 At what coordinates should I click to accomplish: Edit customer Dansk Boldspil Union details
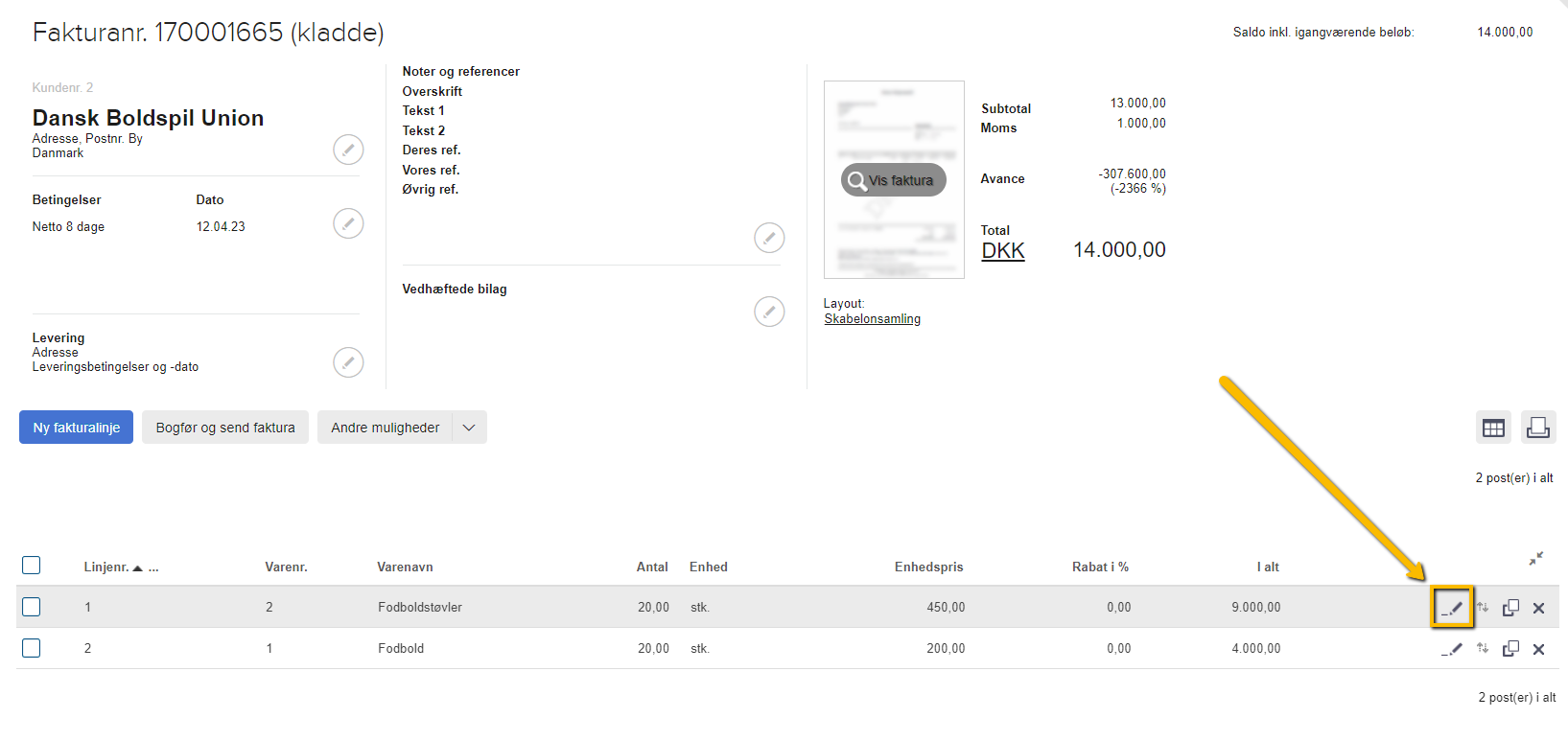(348, 150)
